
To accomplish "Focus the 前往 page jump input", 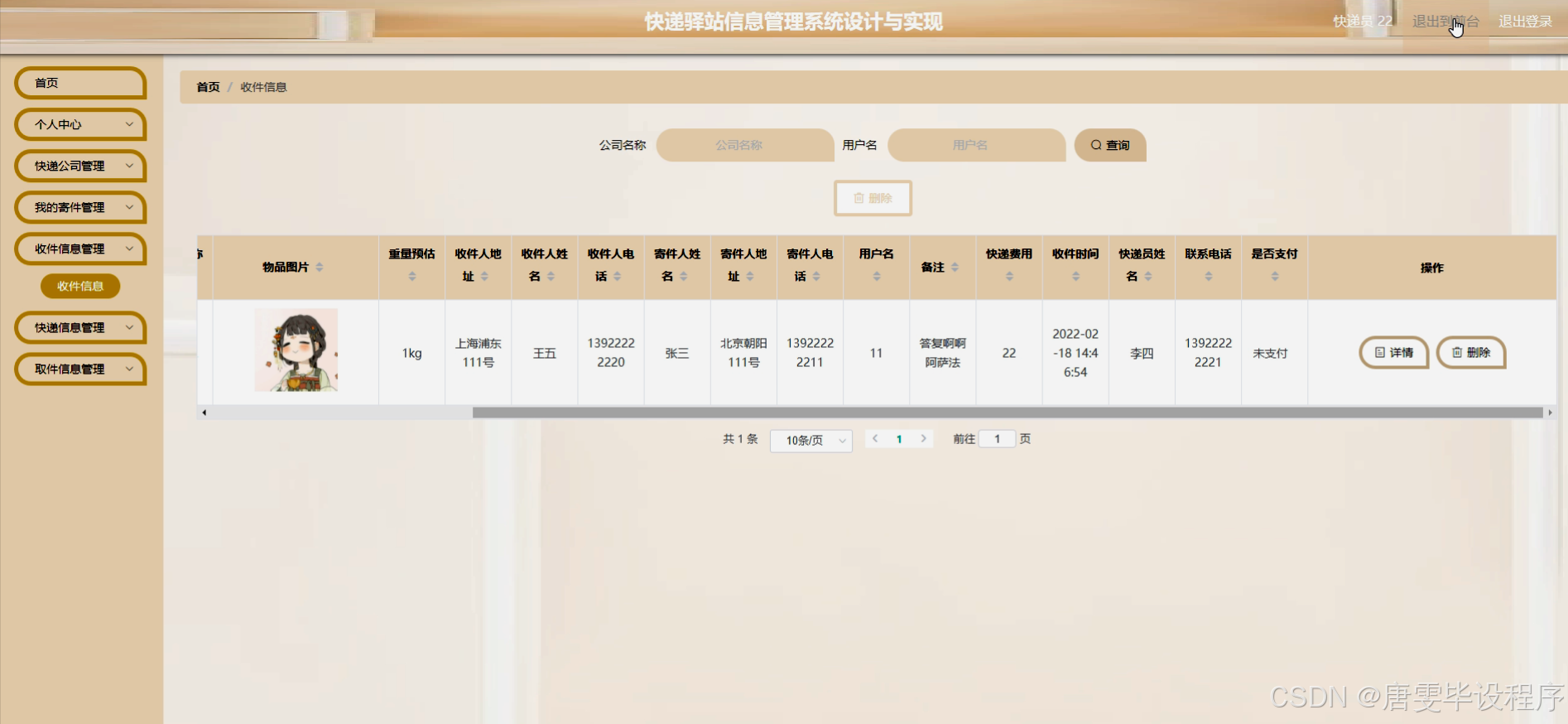I will (997, 439).
